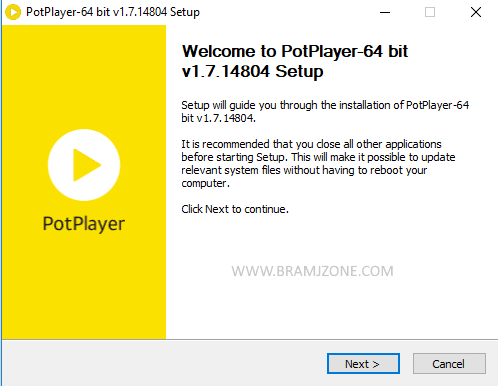Click empty yellow area above the play logo

pyautogui.click(x=84, y=77)
